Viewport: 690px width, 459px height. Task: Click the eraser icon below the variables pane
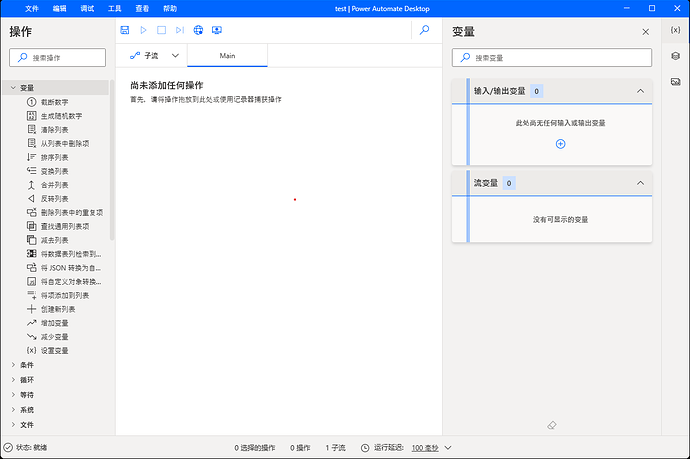[x=551, y=425]
